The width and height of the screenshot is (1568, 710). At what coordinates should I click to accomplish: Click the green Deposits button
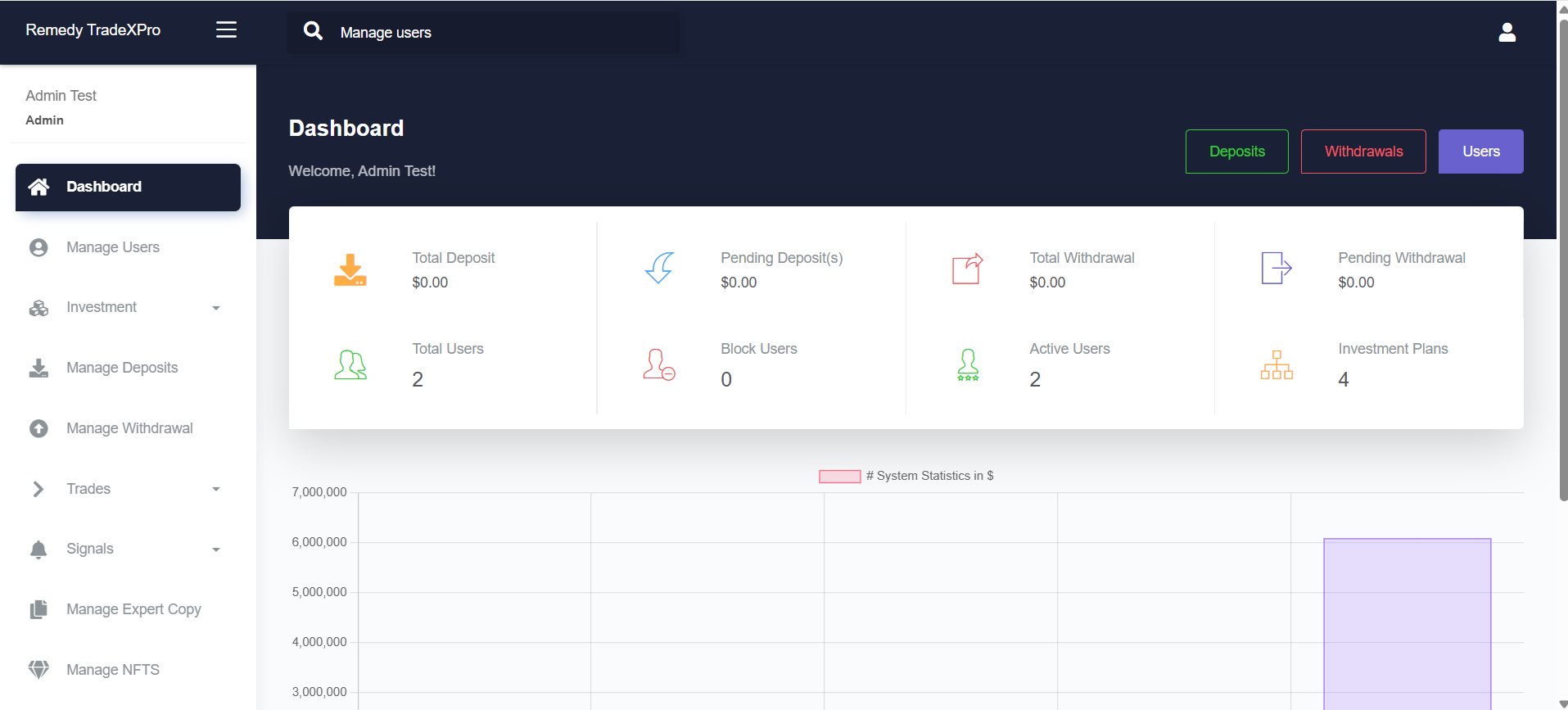coord(1236,151)
